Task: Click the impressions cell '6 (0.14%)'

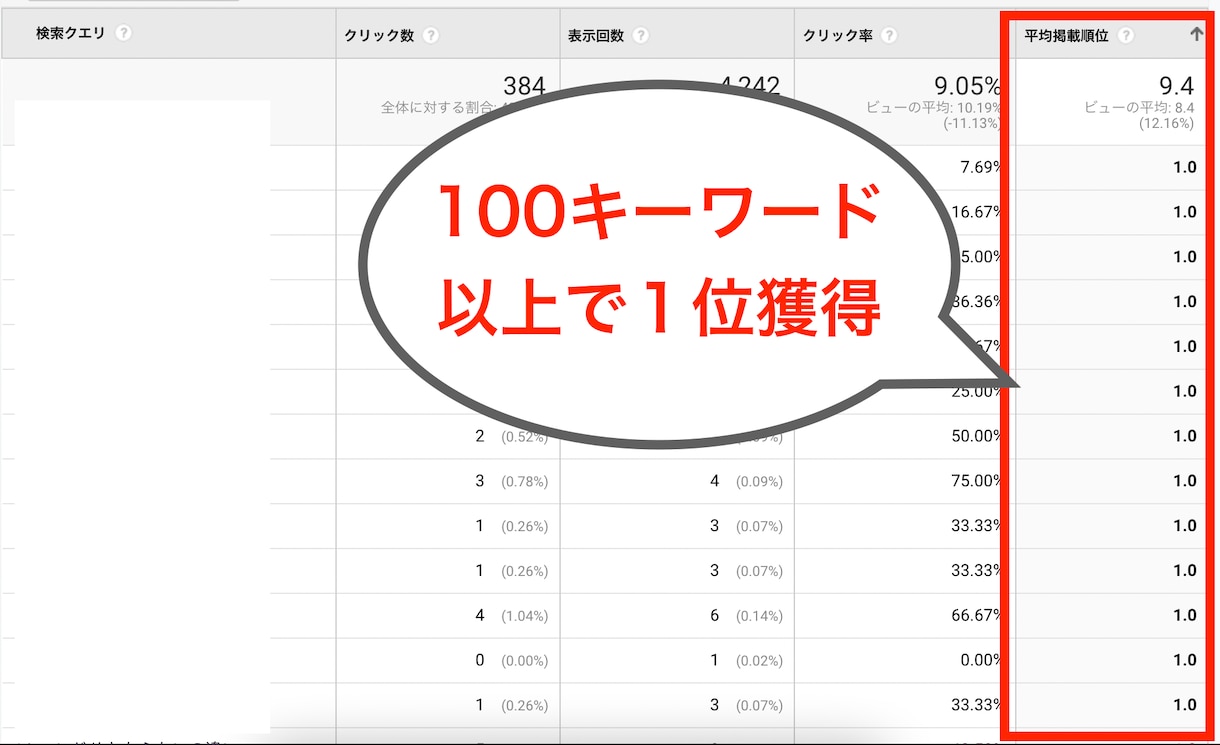Action: tap(746, 615)
